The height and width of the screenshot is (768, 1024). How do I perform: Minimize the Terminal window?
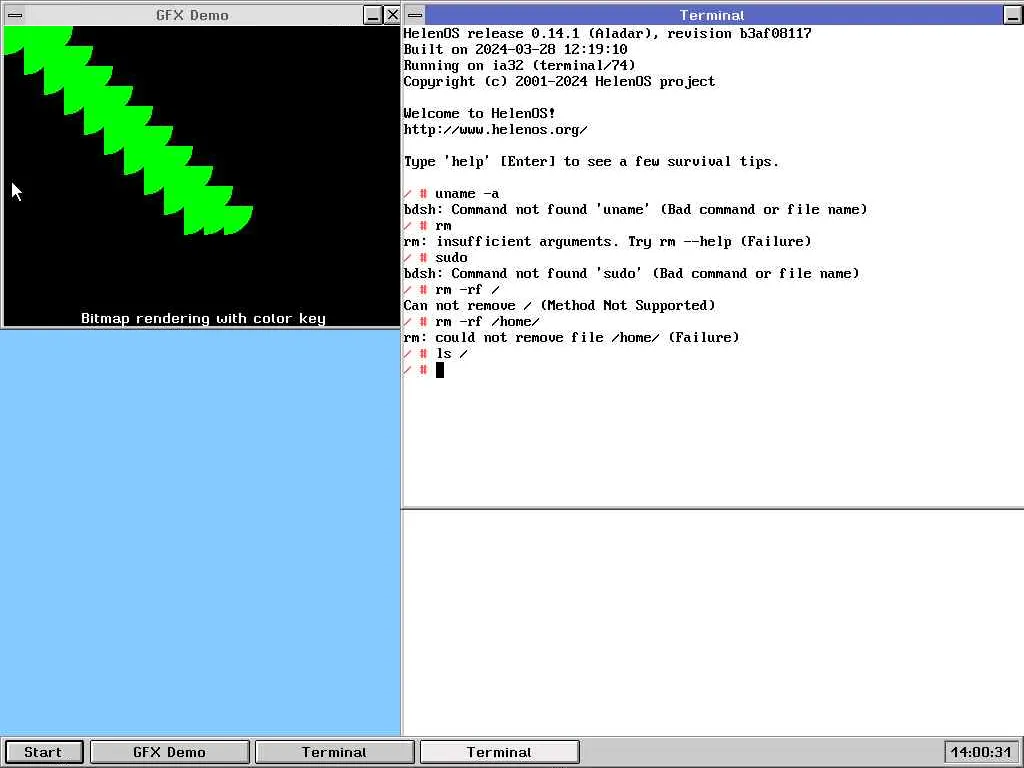point(1012,15)
